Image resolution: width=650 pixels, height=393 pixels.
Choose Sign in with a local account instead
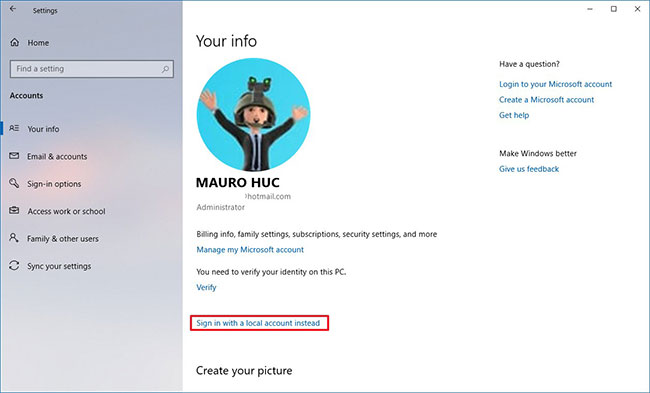258,323
